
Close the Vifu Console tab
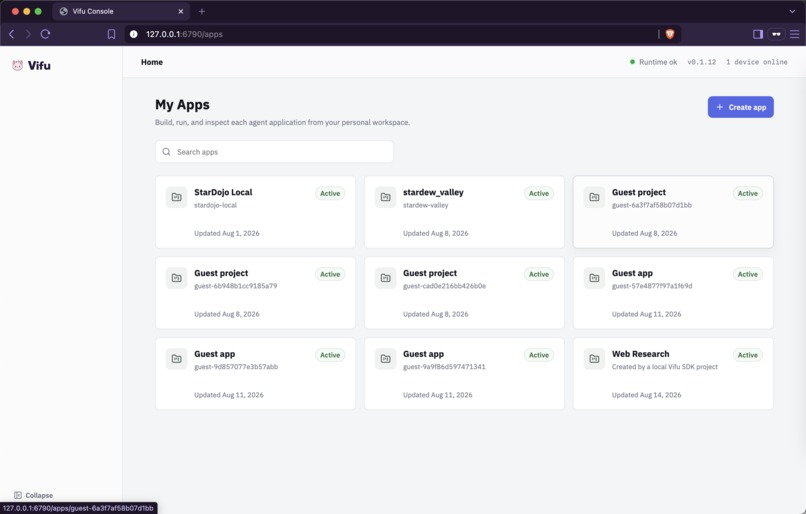[180, 11]
